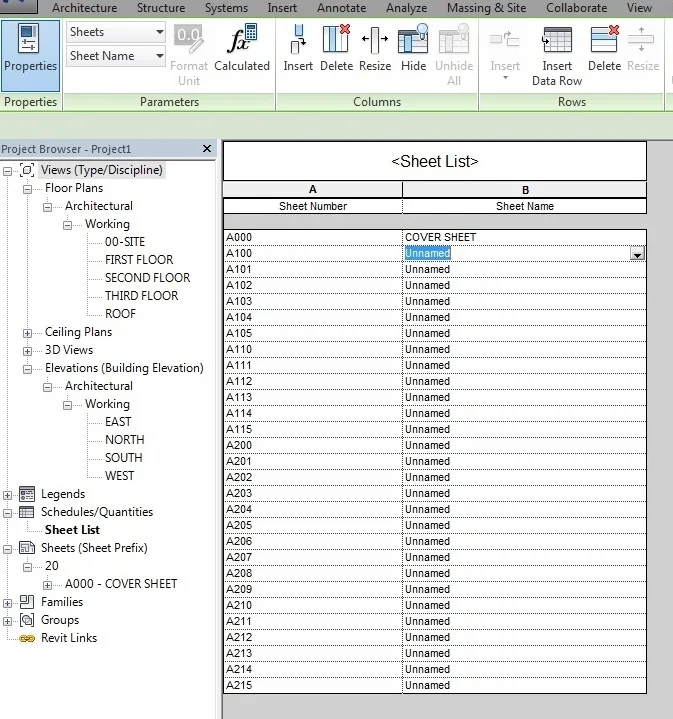Viewport: 673px width, 719px height.
Task: Click the Families icon in browser
Action: (27, 602)
